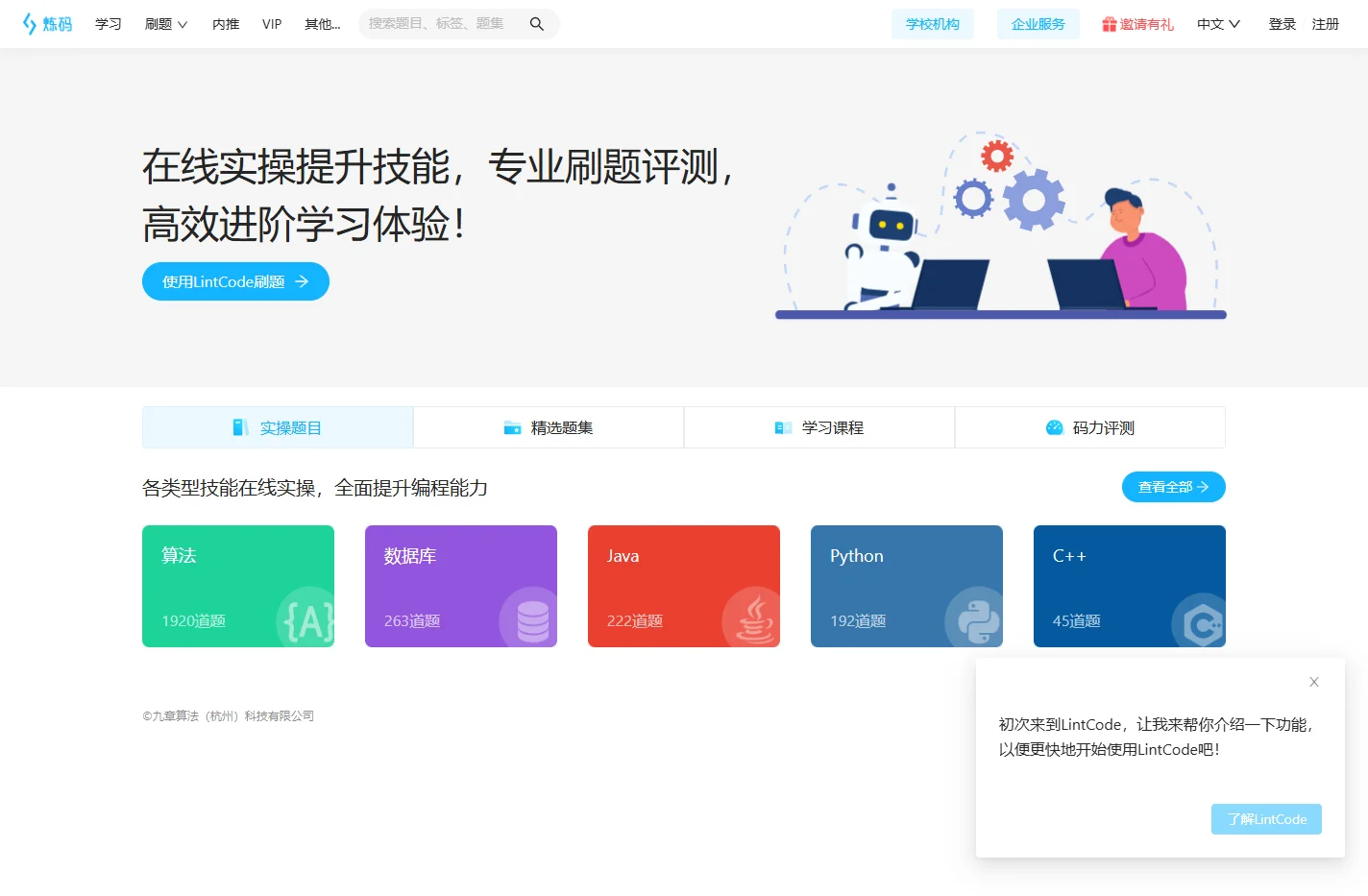Viewport: 1368px width, 896px height.
Task: Click the 登录 link
Action: (x=1282, y=24)
